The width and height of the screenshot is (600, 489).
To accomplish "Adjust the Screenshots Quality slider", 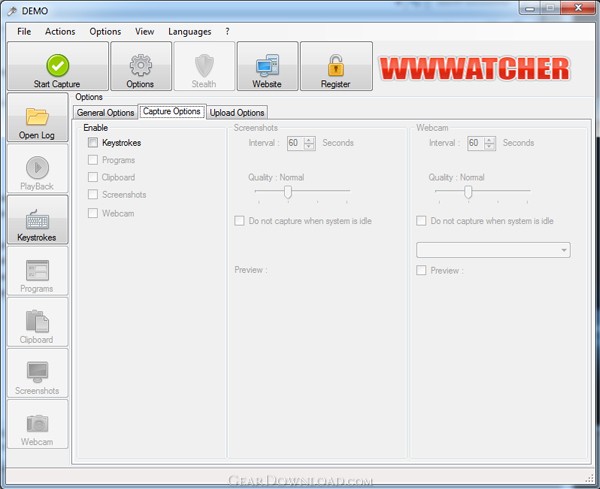I will click(x=288, y=192).
